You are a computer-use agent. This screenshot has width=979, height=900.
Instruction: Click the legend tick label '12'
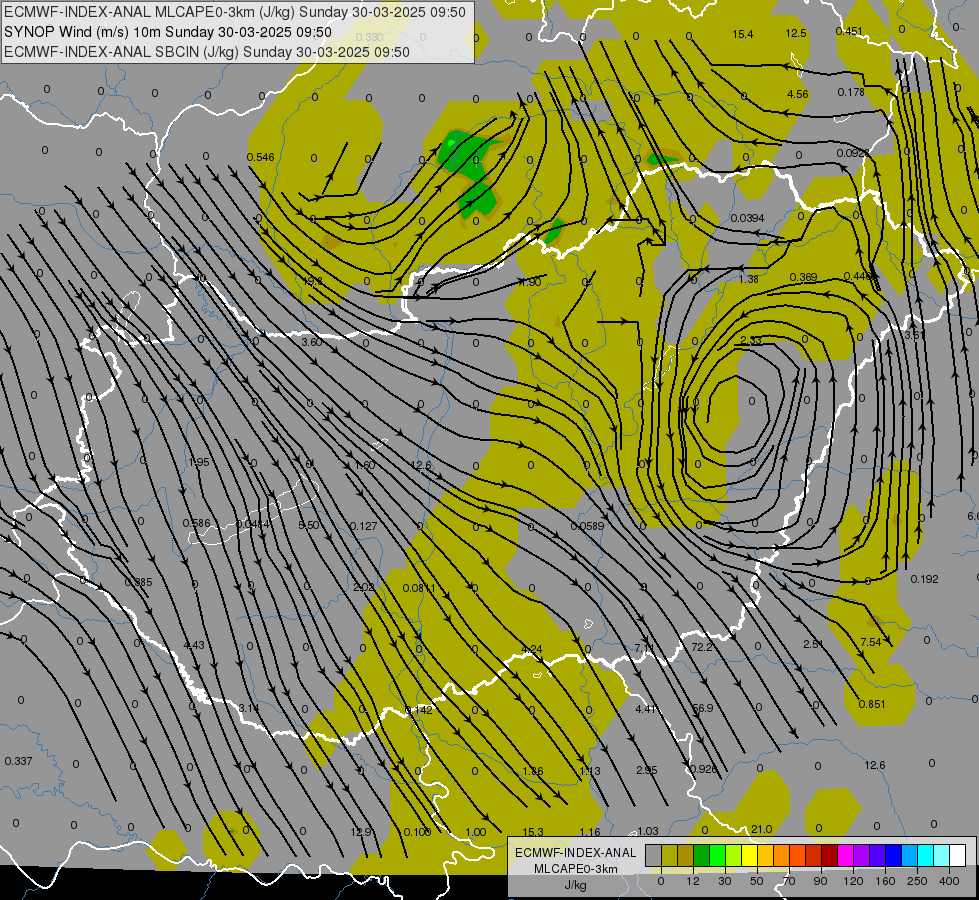pyautogui.click(x=692, y=881)
